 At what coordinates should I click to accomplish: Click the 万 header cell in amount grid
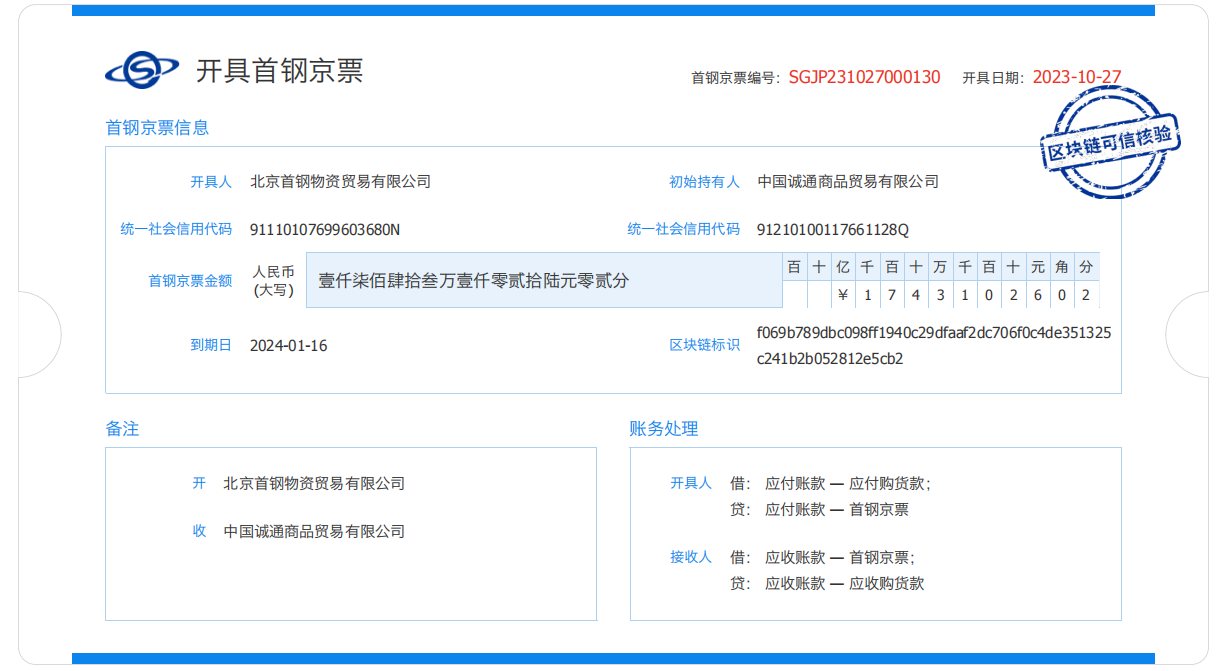(x=940, y=266)
